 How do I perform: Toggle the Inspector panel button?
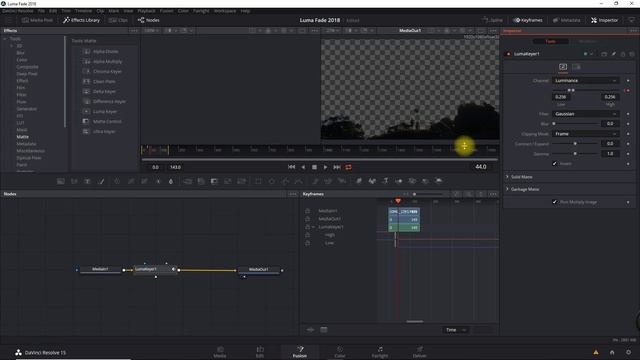pos(604,20)
